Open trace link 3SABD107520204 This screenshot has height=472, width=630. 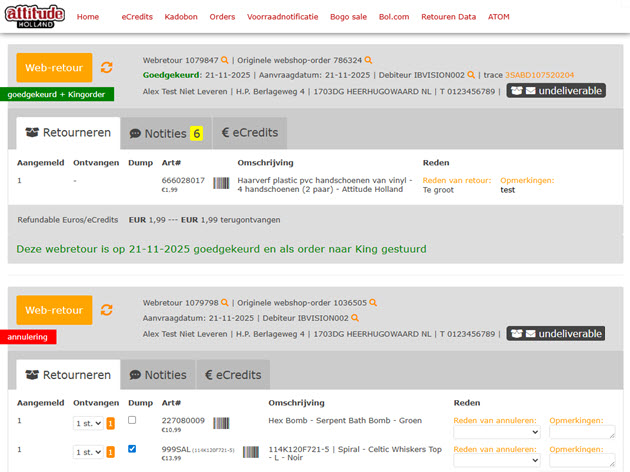click(540, 75)
